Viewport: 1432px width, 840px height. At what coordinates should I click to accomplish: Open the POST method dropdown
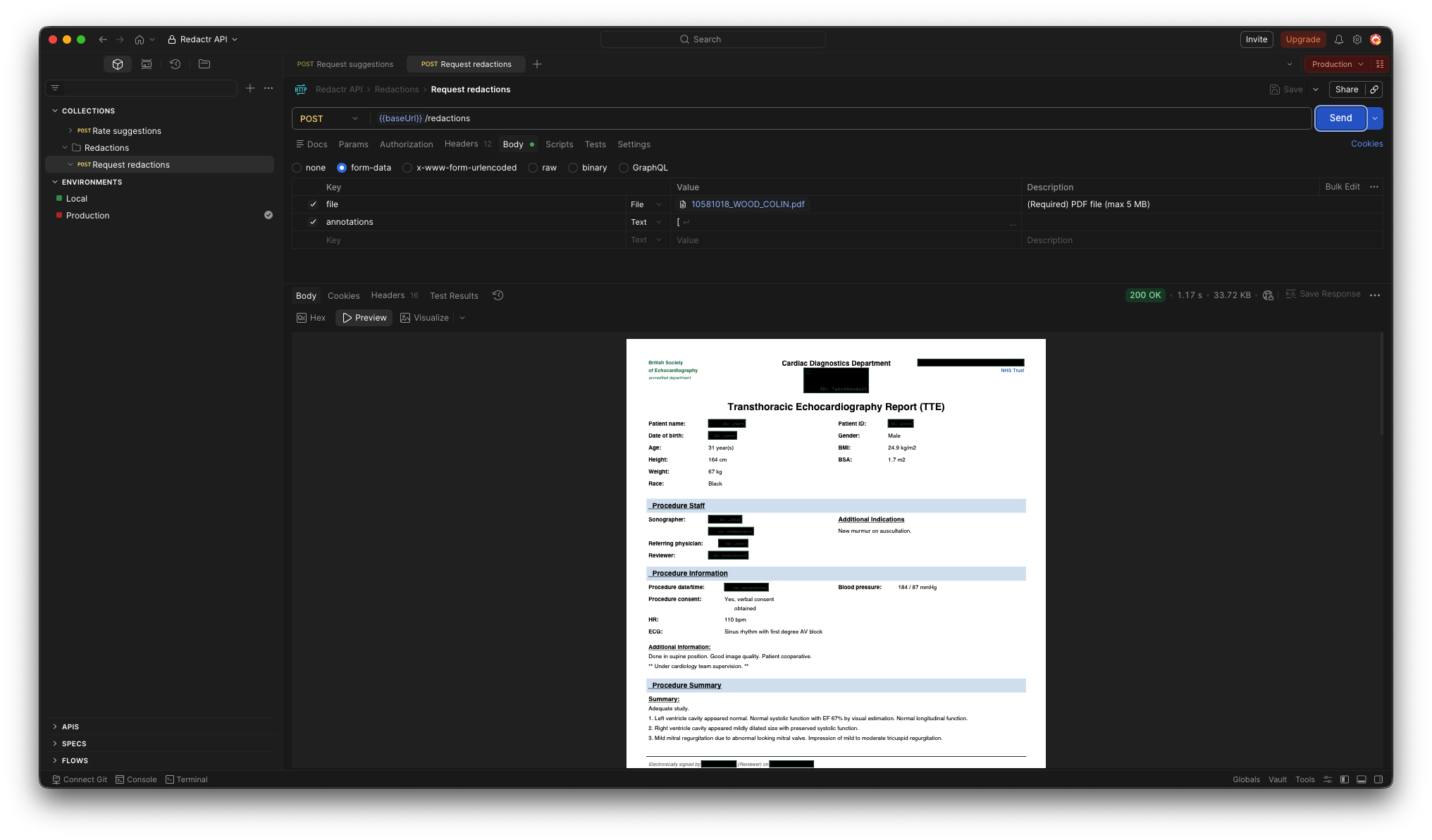[329, 118]
